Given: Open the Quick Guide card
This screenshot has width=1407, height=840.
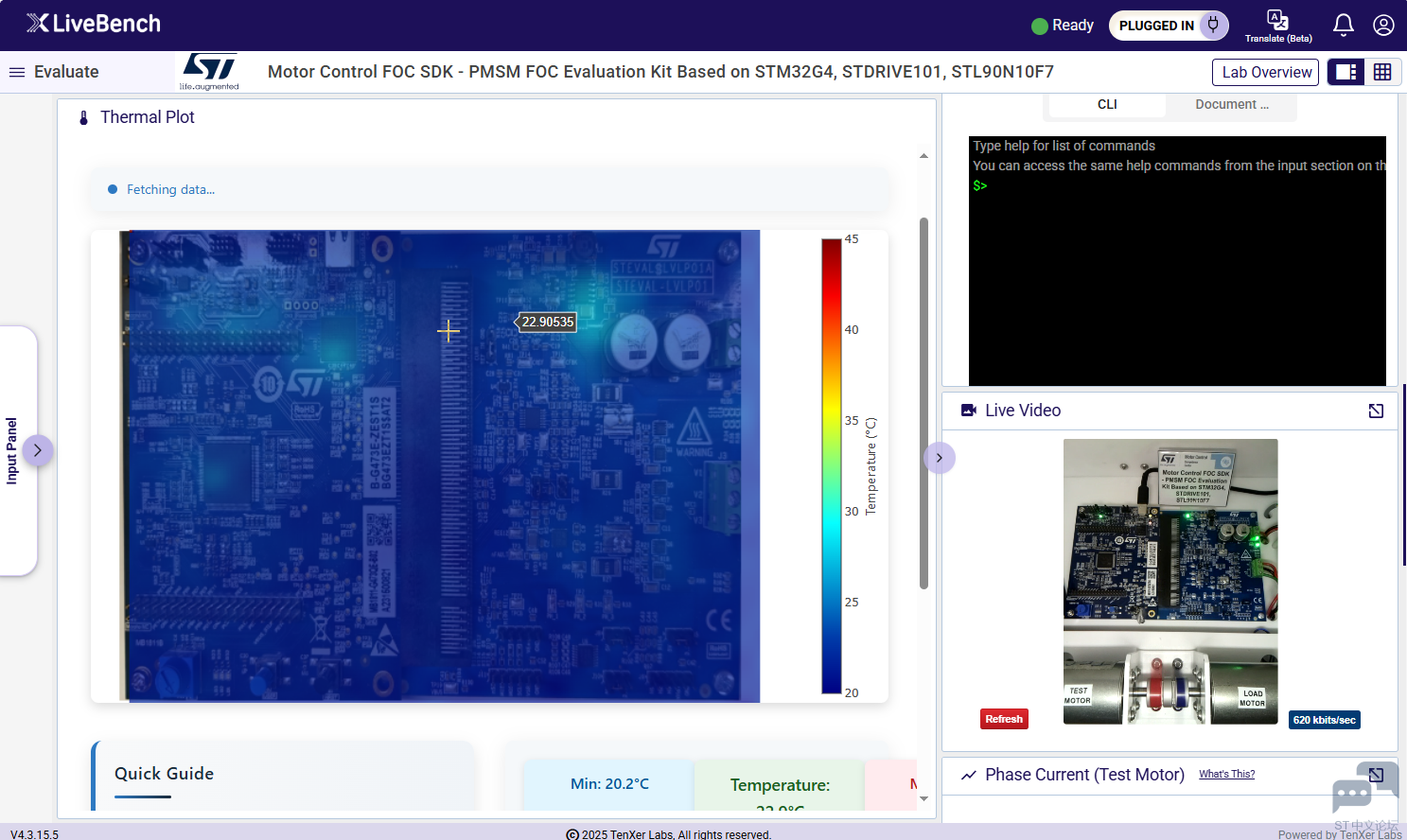Looking at the screenshot, I should 283,776.
